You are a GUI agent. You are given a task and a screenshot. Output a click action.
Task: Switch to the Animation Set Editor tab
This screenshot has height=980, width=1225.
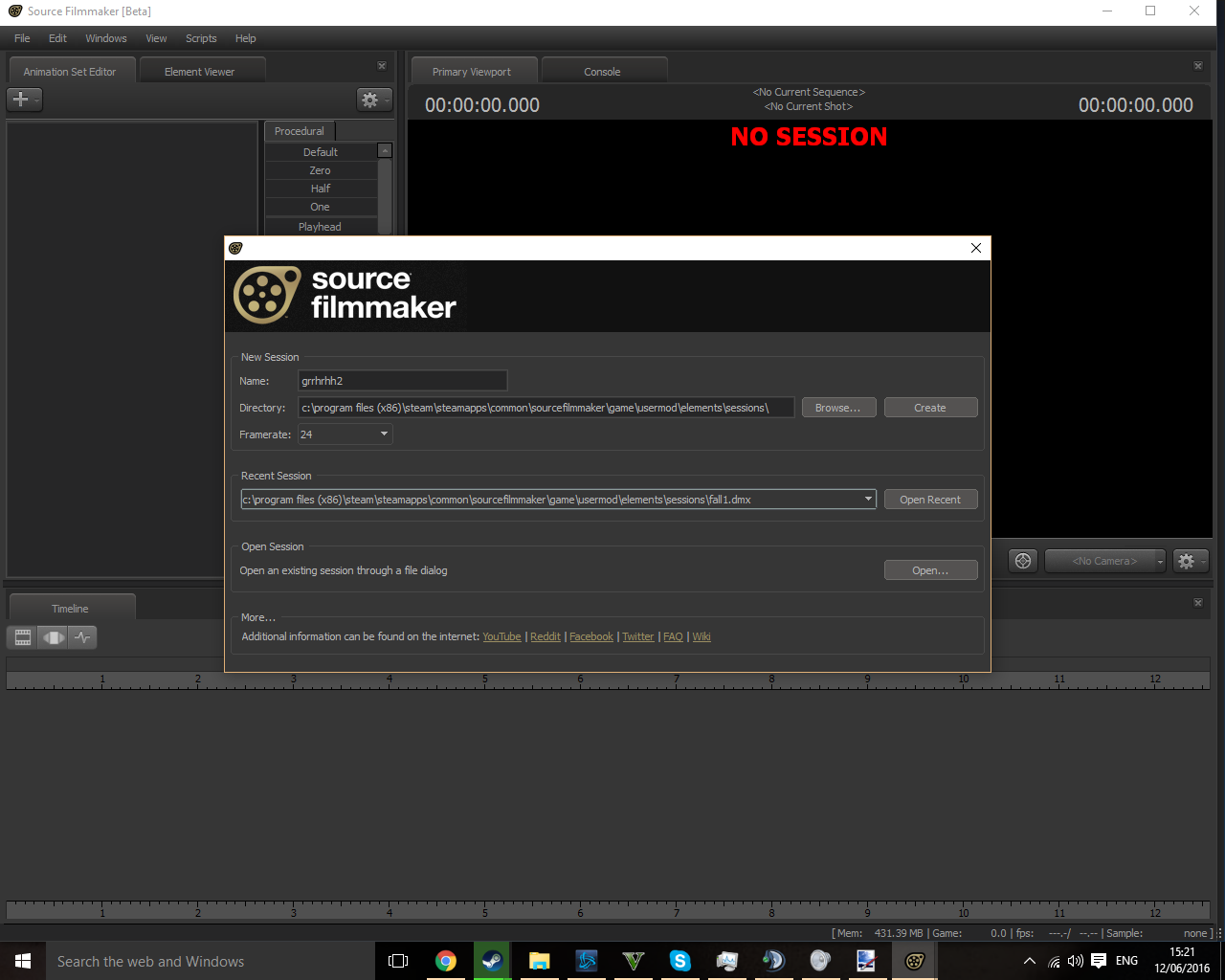[70, 71]
